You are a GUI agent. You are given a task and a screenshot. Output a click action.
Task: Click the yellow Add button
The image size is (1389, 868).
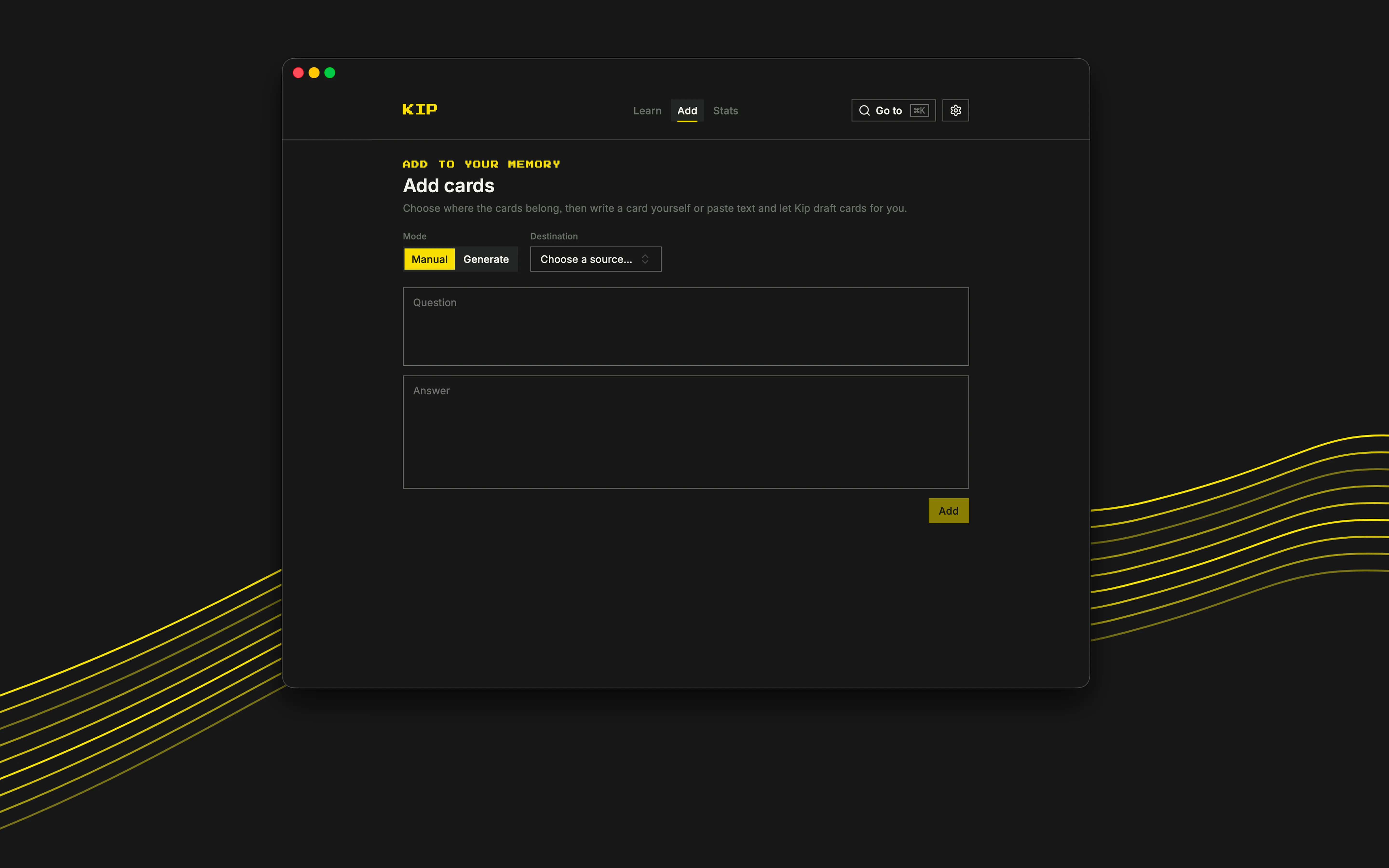tap(948, 510)
